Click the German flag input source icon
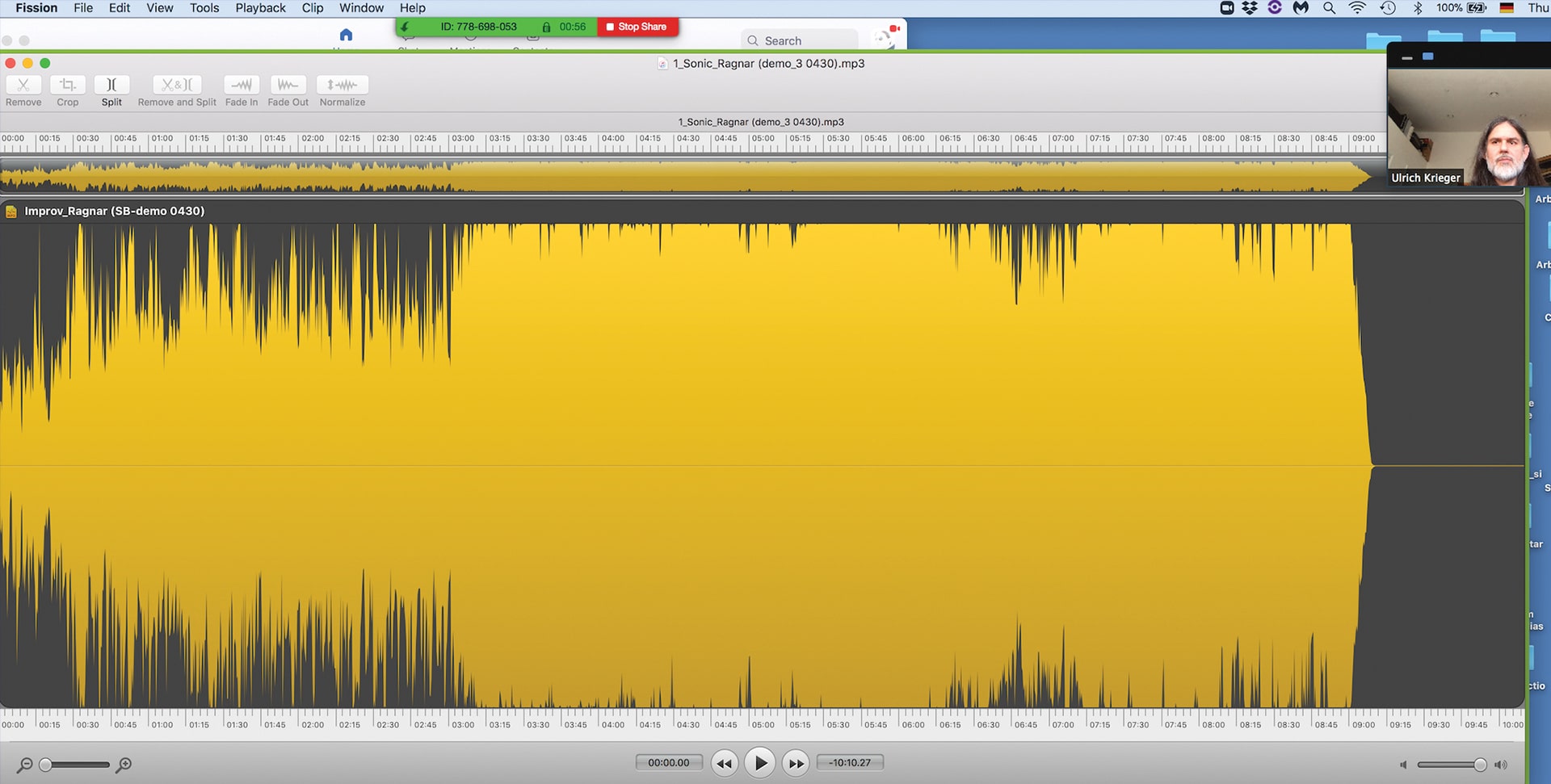The image size is (1551, 784). click(x=1507, y=8)
